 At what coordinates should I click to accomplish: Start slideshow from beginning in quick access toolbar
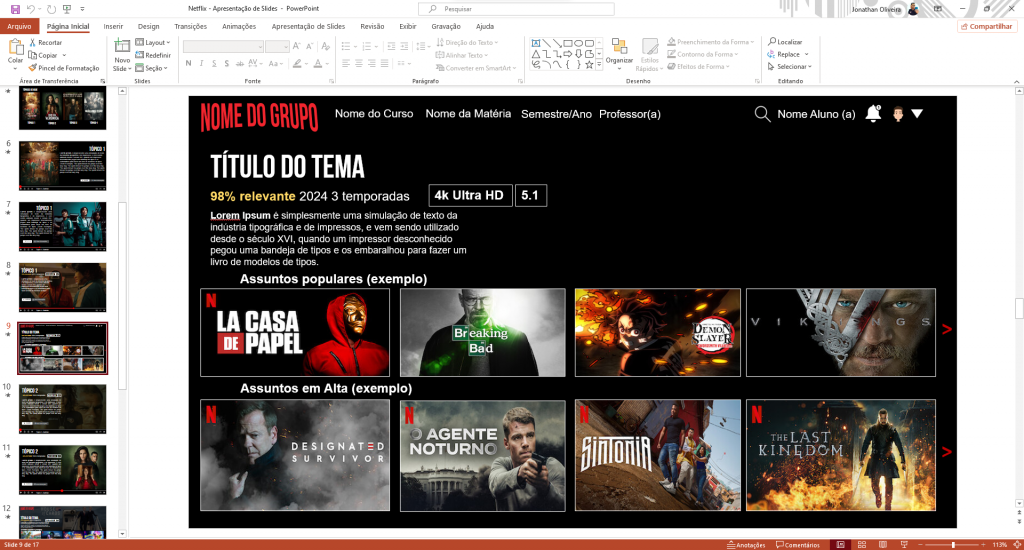pos(67,9)
